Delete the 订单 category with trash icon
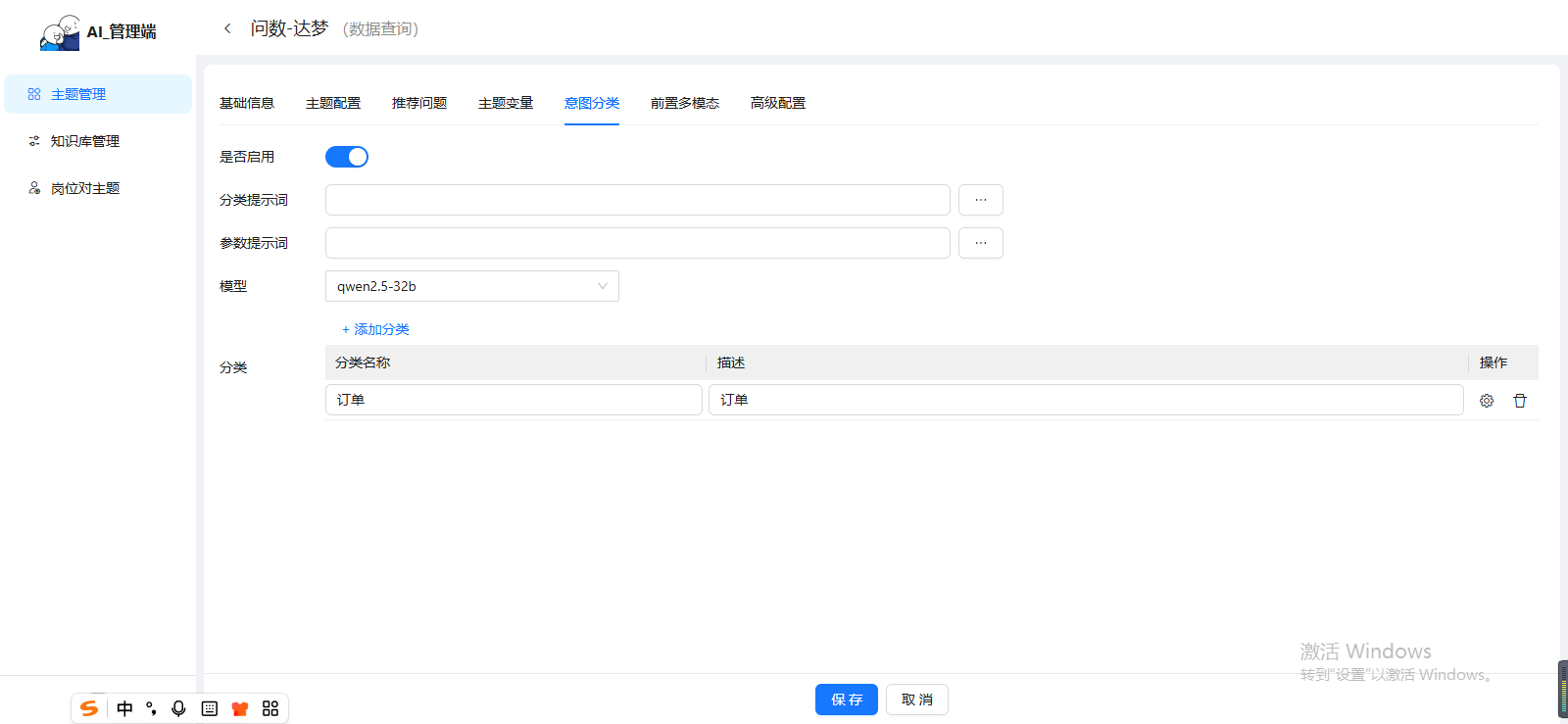Image resolution: width=1568 pixels, height=724 pixels. click(x=1520, y=401)
